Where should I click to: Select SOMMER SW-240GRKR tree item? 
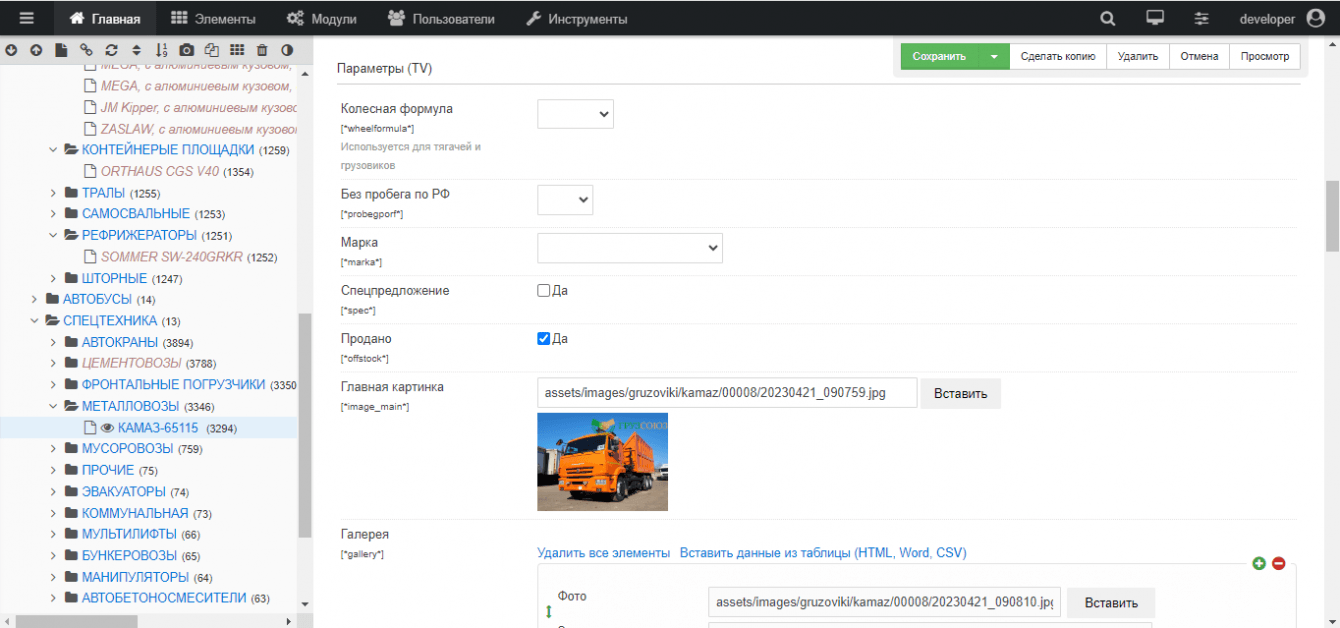[x=174, y=257]
